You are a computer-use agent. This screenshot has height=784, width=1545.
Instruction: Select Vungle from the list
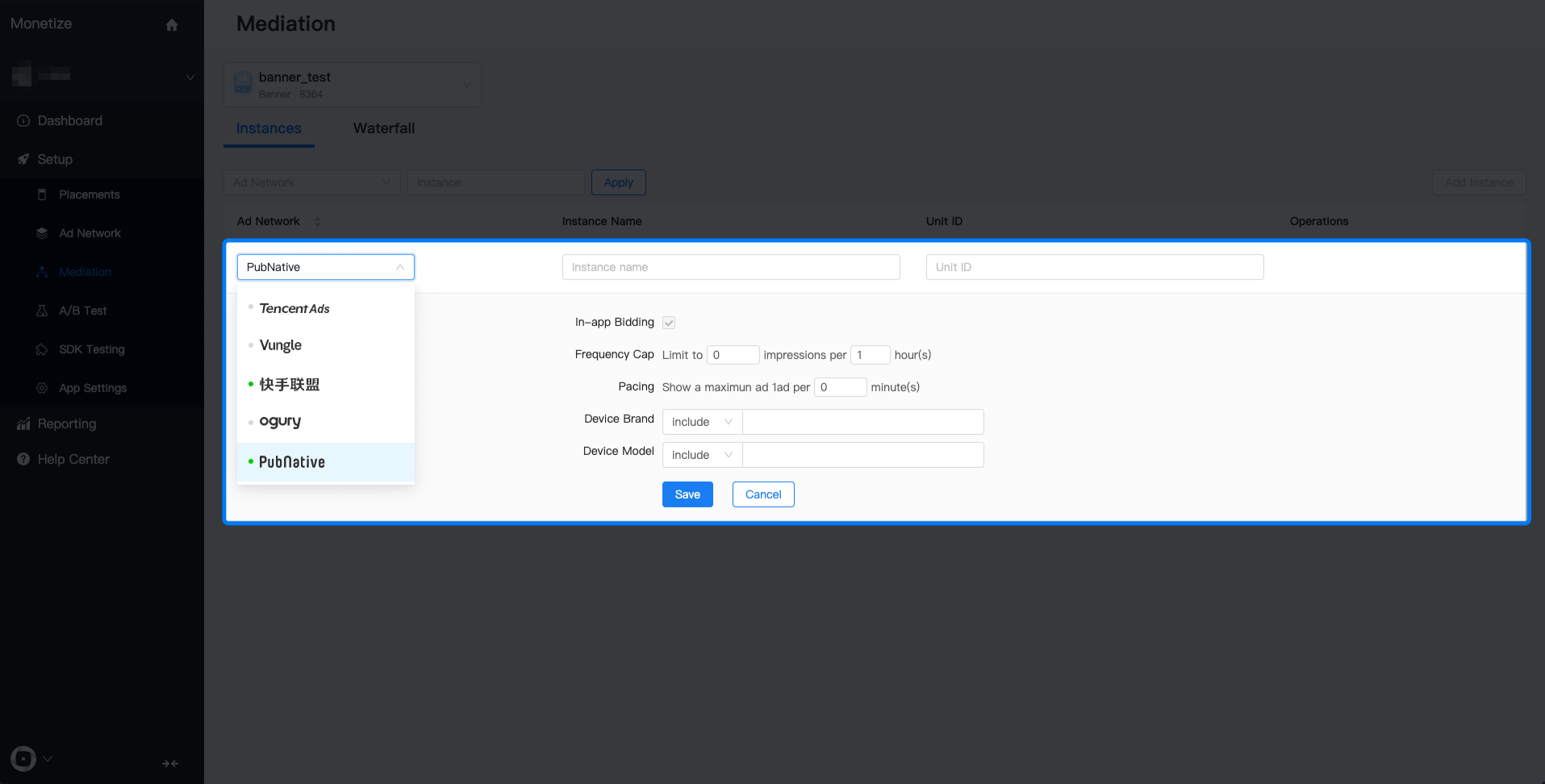tap(326, 345)
